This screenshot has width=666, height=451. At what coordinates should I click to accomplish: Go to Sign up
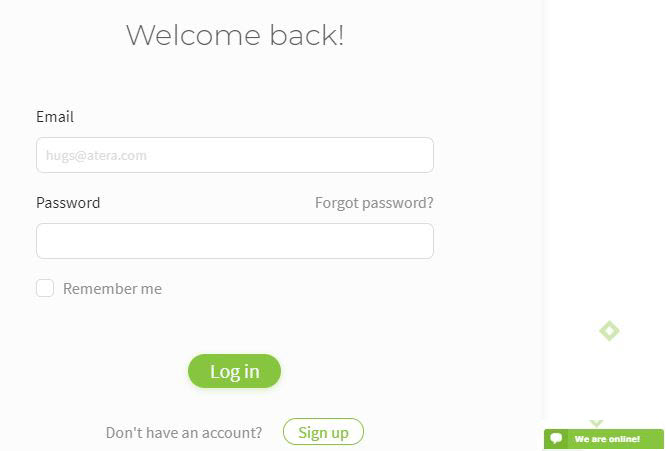(x=323, y=432)
